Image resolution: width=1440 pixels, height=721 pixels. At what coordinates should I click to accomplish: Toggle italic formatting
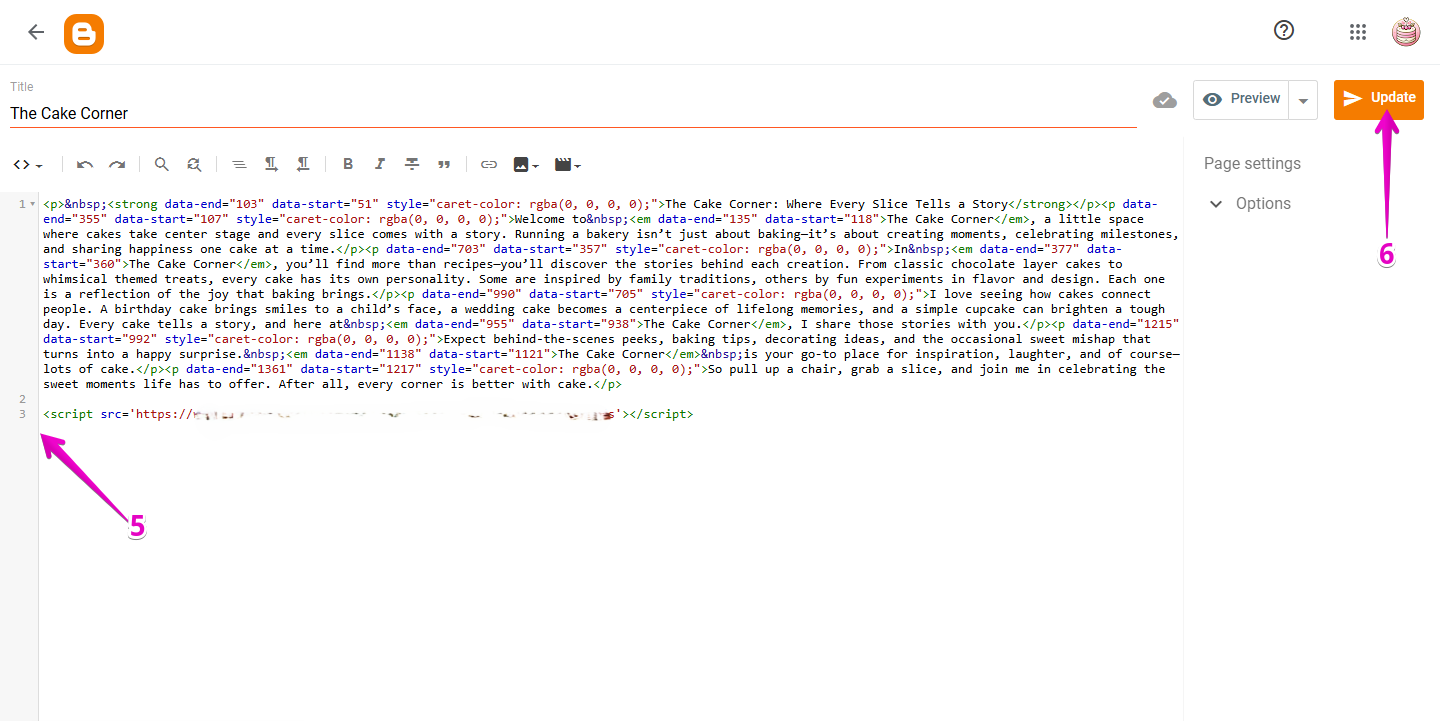pyautogui.click(x=379, y=164)
